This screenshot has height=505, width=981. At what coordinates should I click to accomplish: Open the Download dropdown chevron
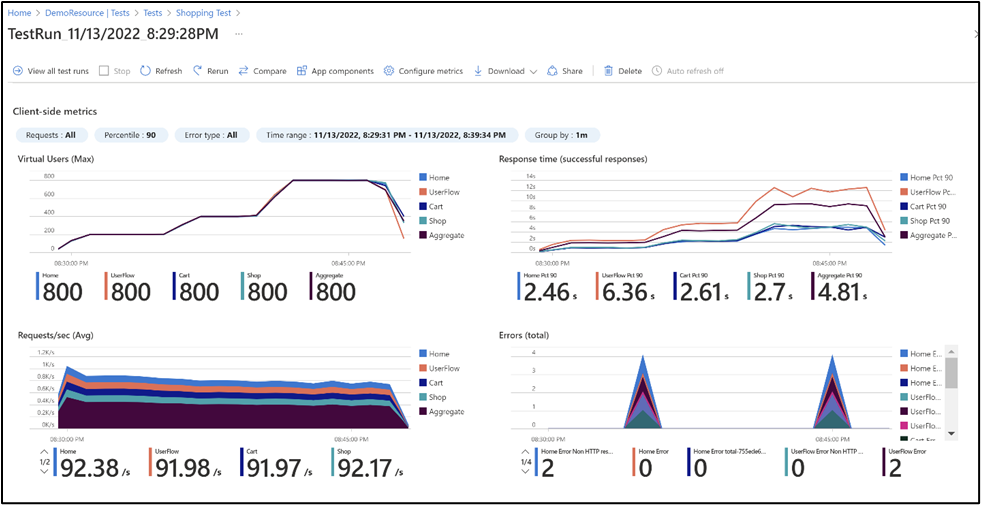tap(533, 71)
